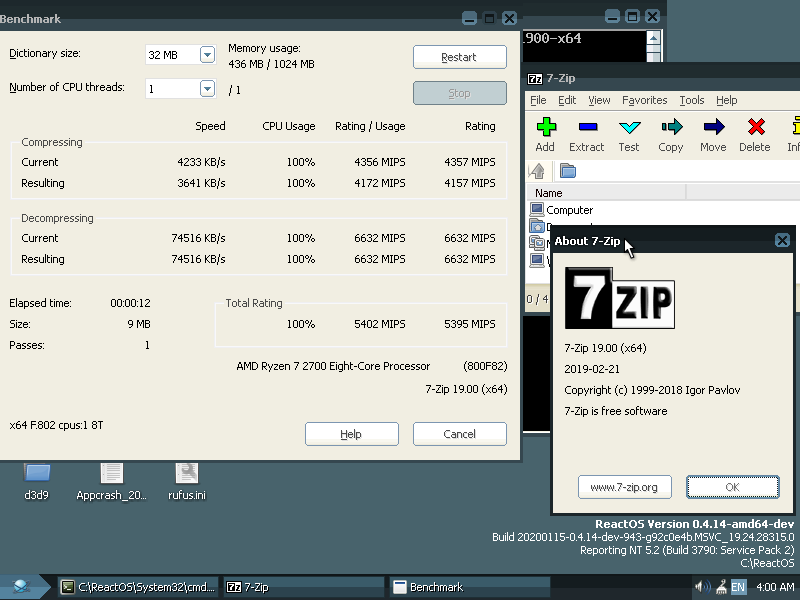Click the Help button in Benchmark

click(352, 434)
